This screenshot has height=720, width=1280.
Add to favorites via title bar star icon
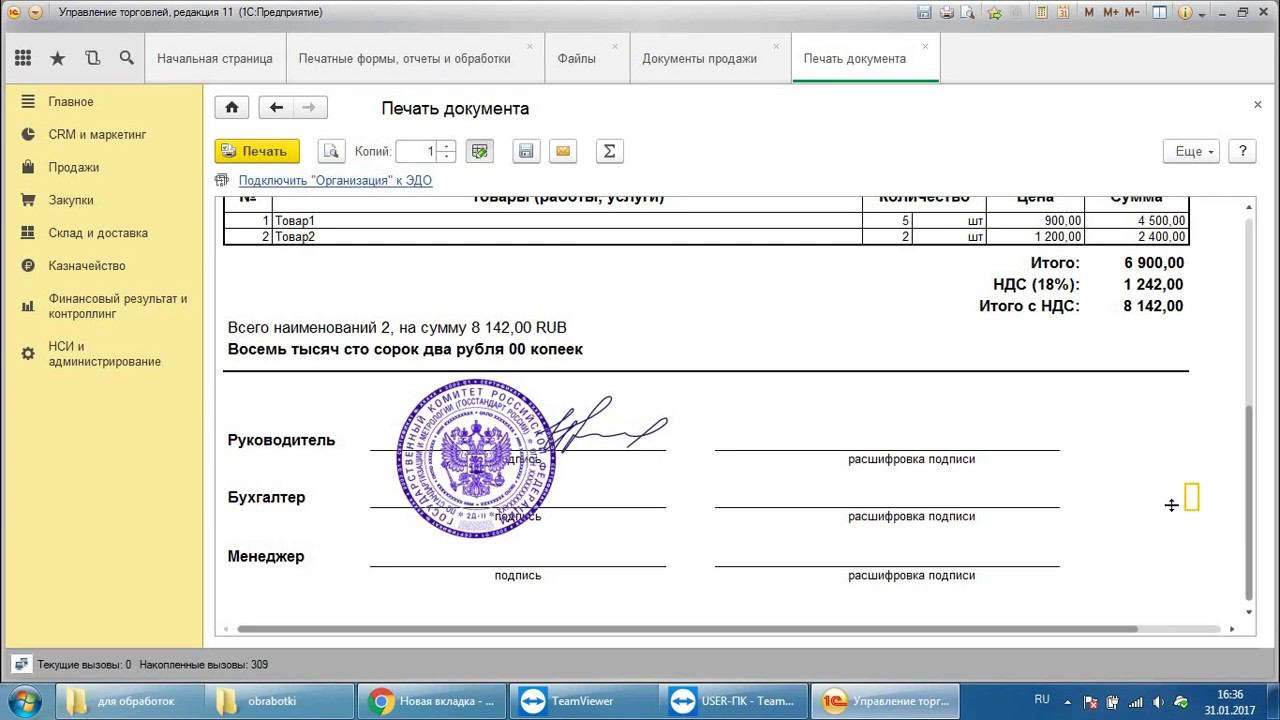[994, 13]
